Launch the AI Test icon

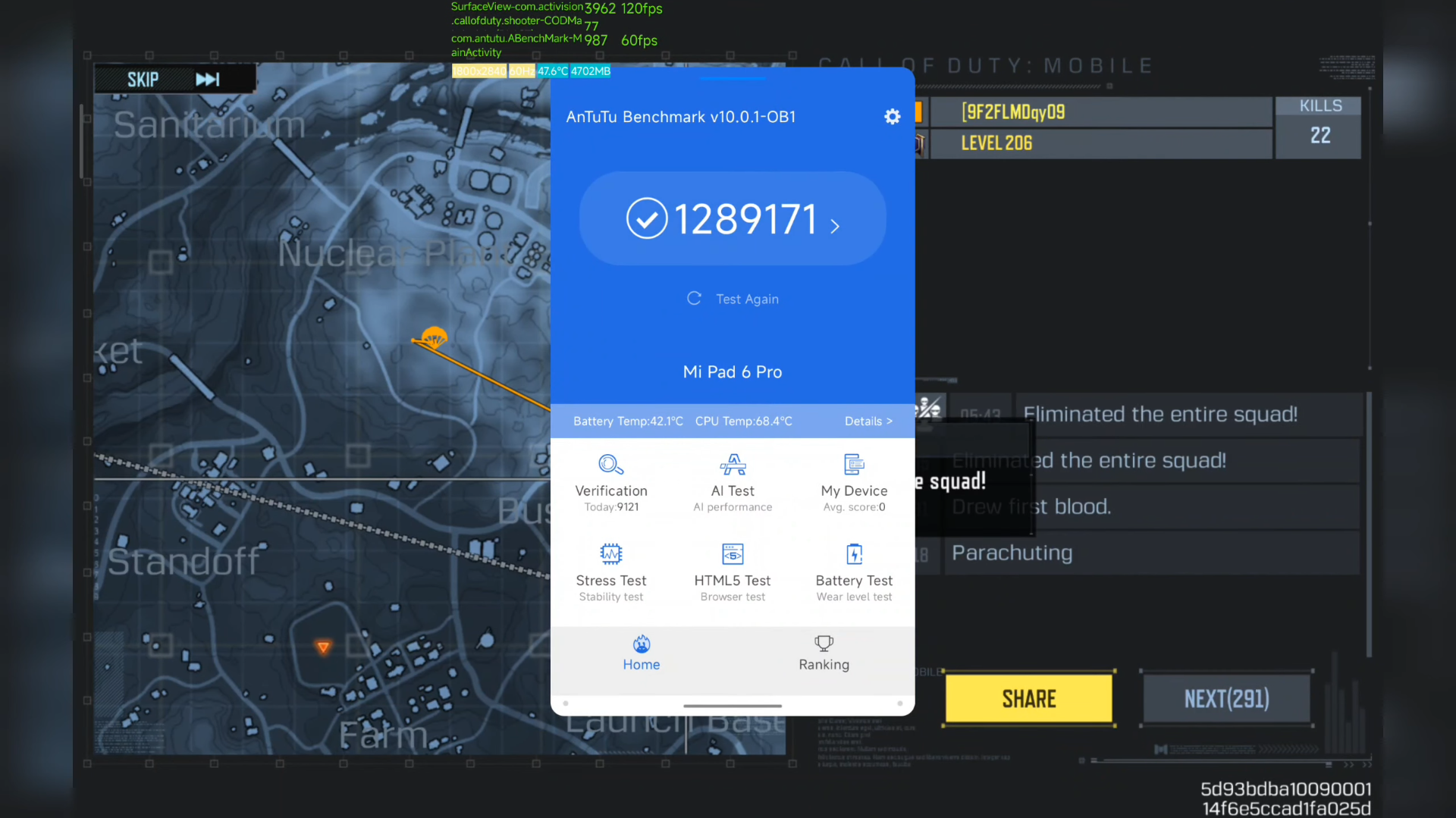[x=733, y=464]
